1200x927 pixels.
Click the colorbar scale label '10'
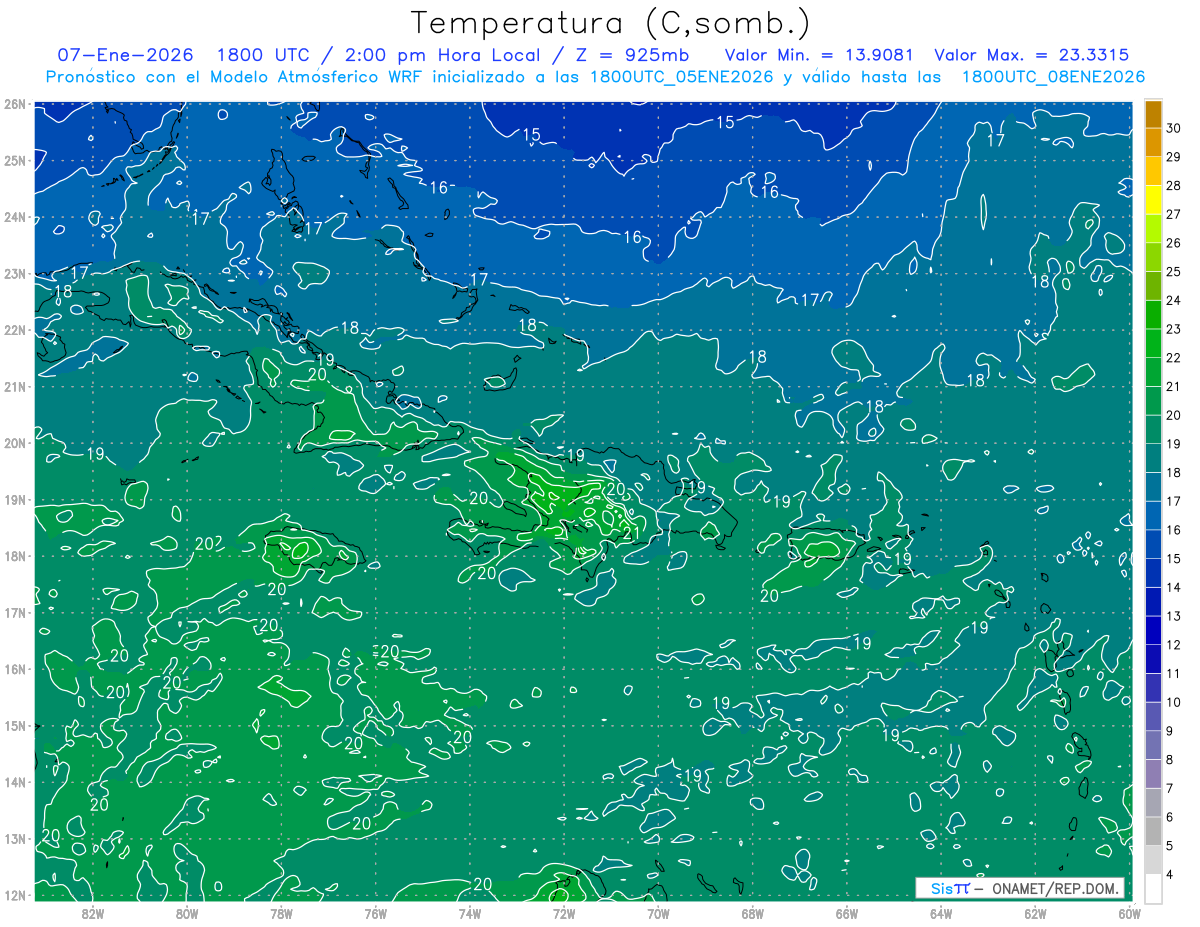pos(1174,703)
